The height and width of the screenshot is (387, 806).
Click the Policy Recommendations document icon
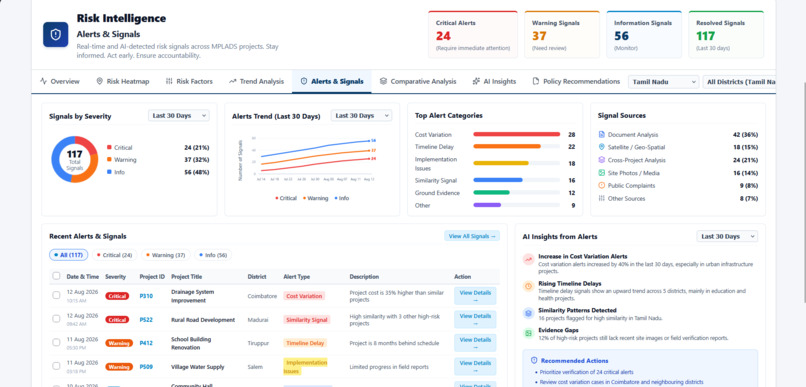536,81
